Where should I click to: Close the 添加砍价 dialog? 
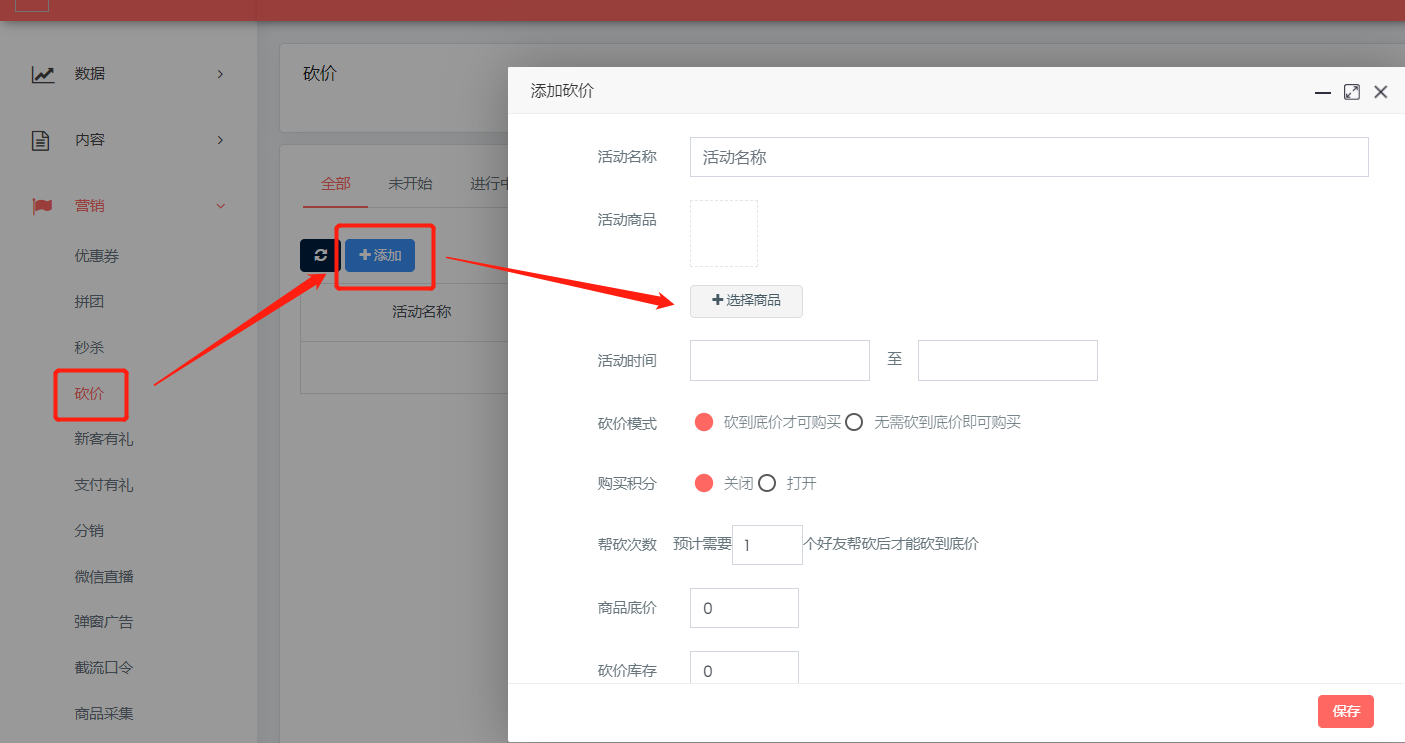point(1380,92)
